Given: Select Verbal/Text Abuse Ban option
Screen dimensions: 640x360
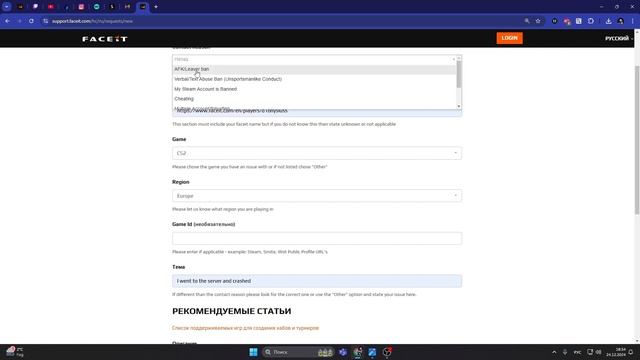Looking at the screenshot, I should 314,79.
